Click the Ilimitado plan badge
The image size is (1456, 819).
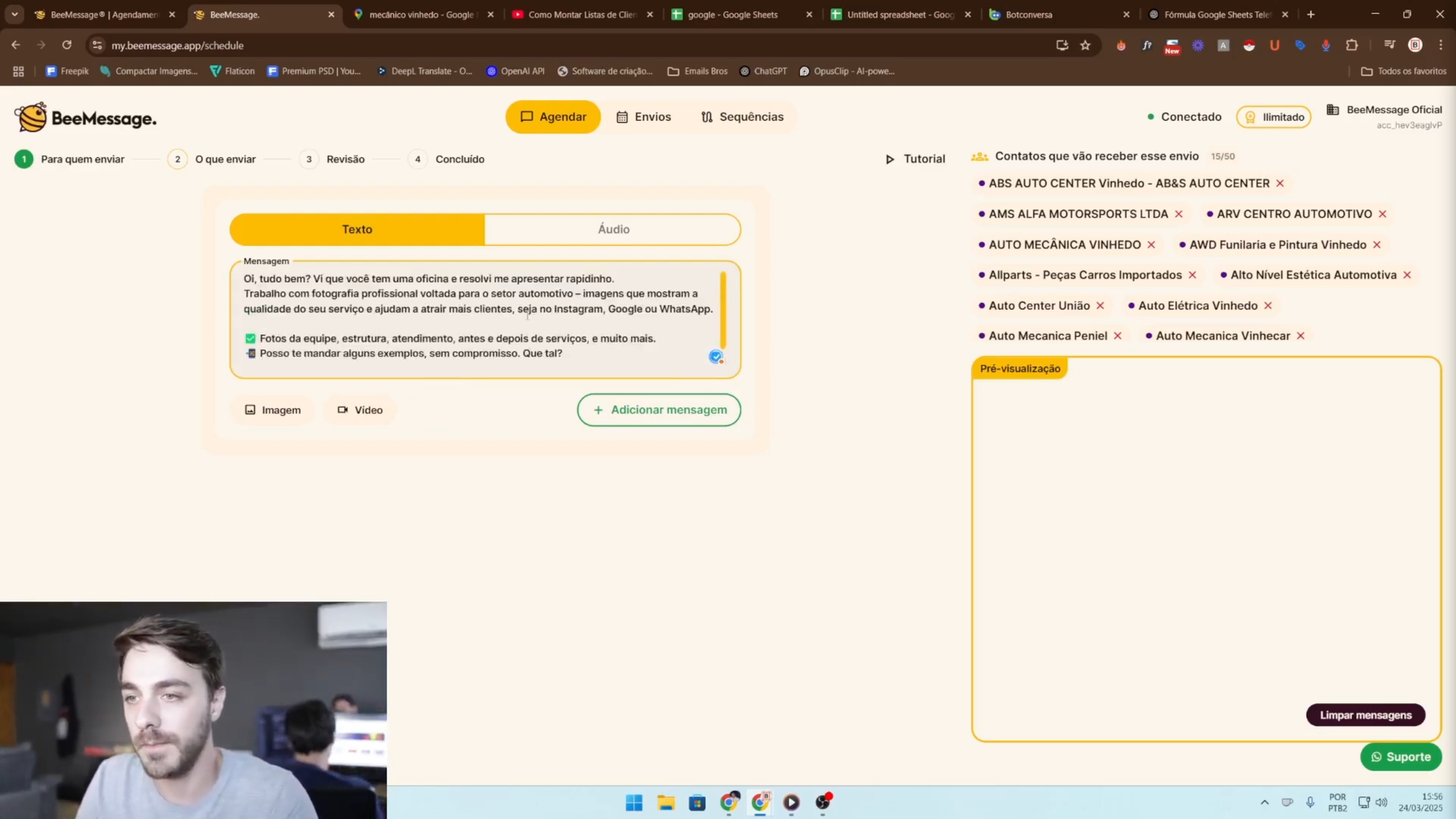tap(1274, 116)
